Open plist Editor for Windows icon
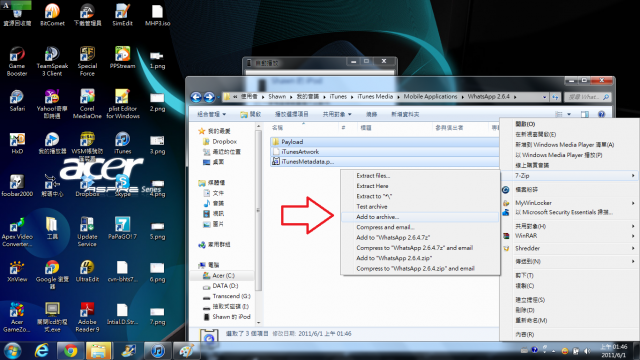This screenshot has height=360, width=640. tap(122, 104)
